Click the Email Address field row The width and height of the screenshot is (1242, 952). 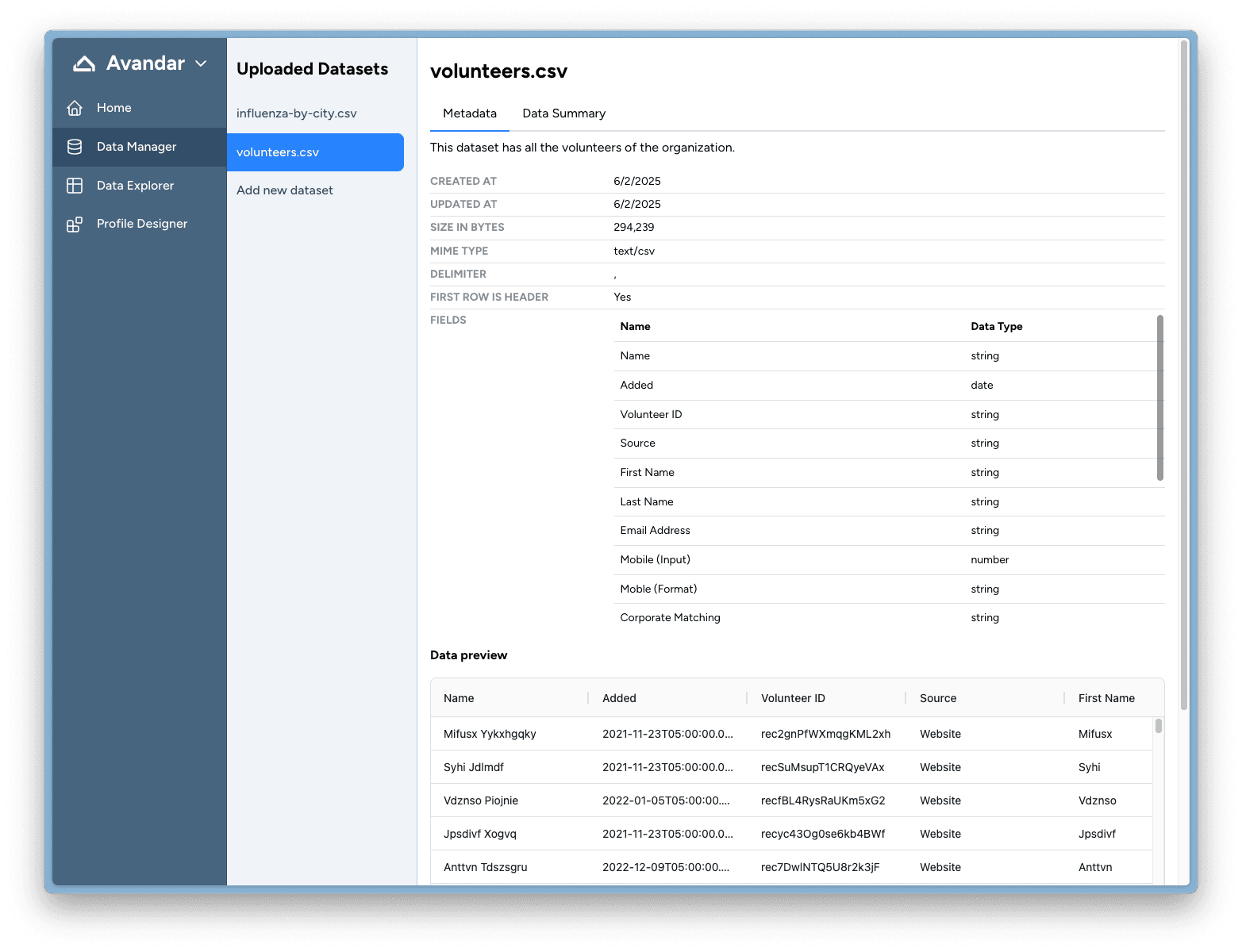[655, 531]
